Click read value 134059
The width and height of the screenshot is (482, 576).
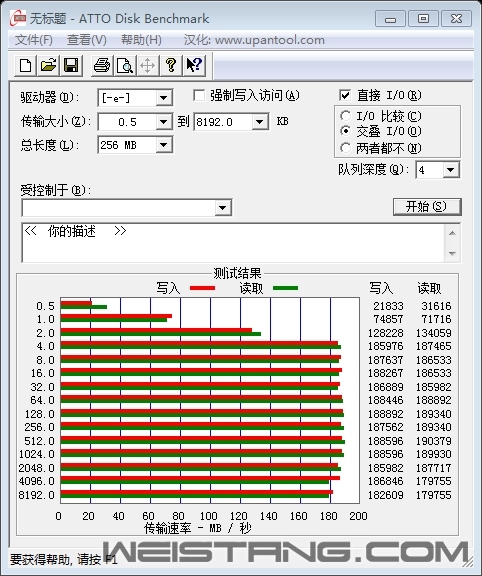tap(434, 333)
